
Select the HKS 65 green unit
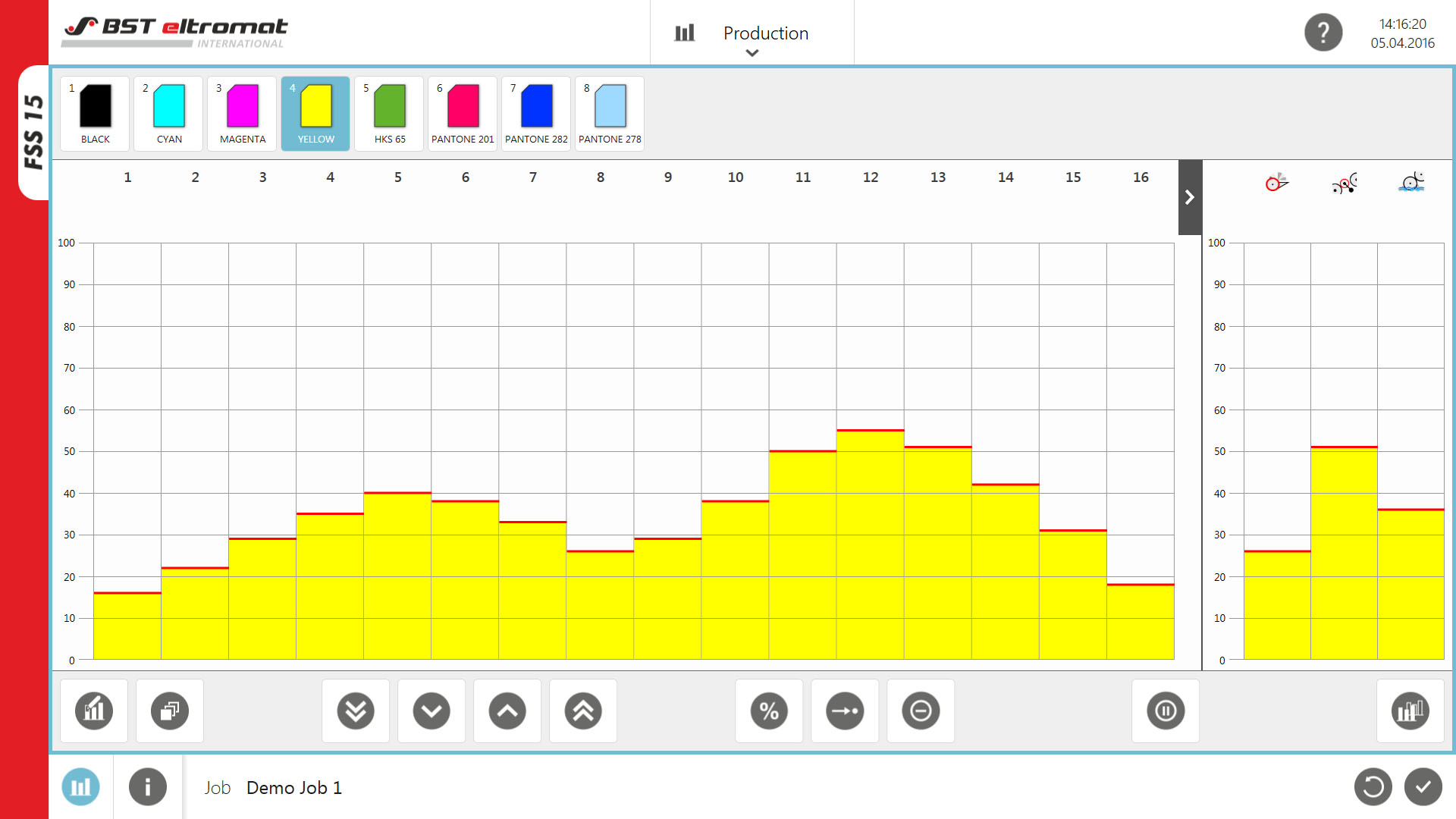[390, 114]
